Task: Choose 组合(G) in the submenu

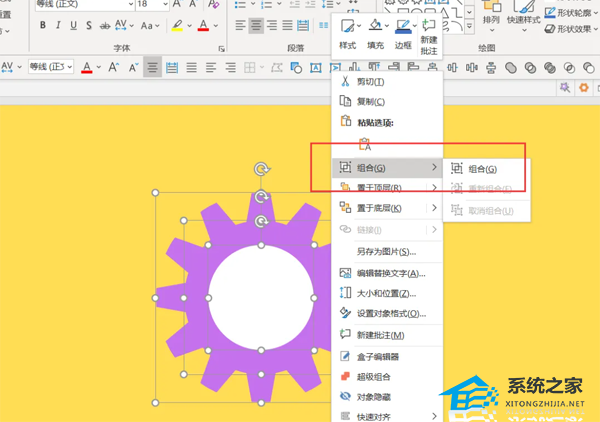Action: 486,169
